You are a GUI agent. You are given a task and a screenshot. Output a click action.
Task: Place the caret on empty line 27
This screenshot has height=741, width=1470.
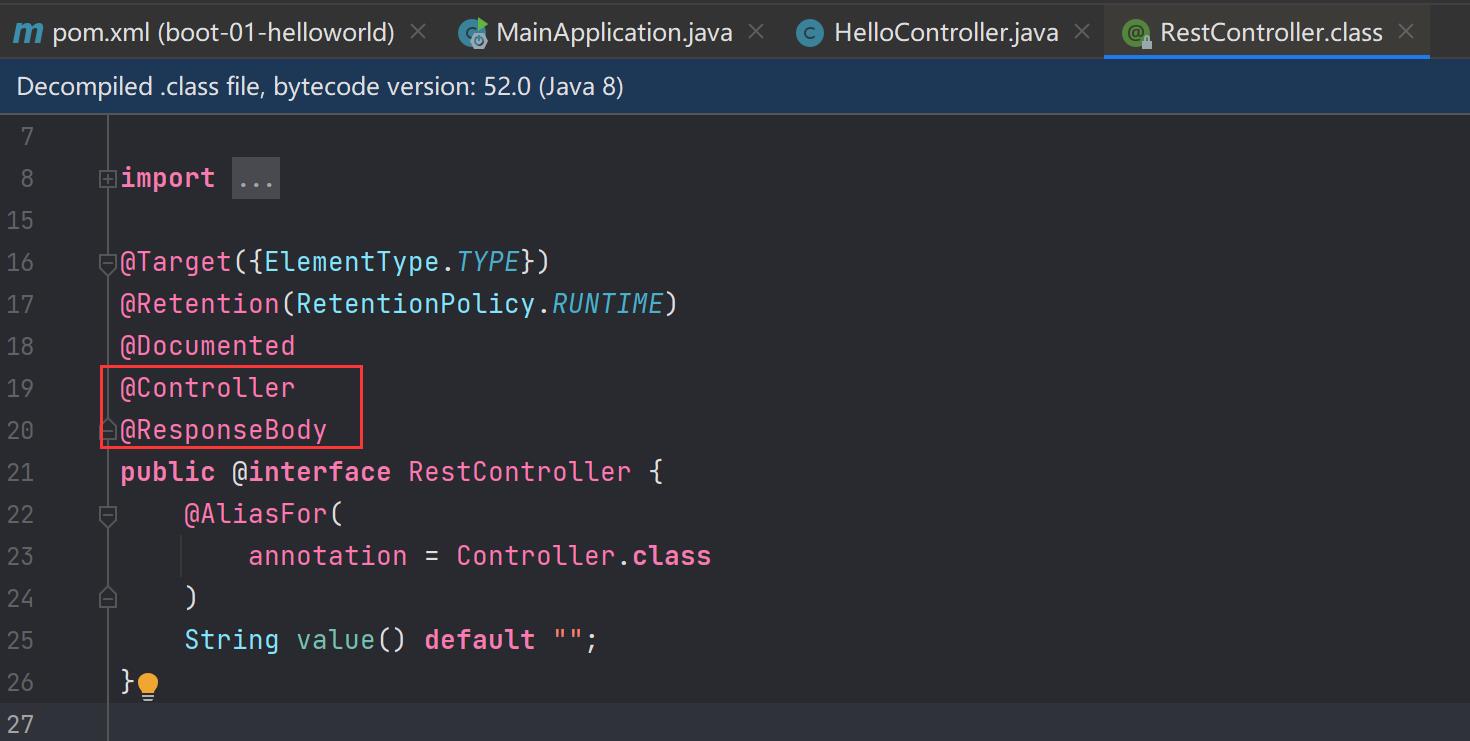(789, 722)
